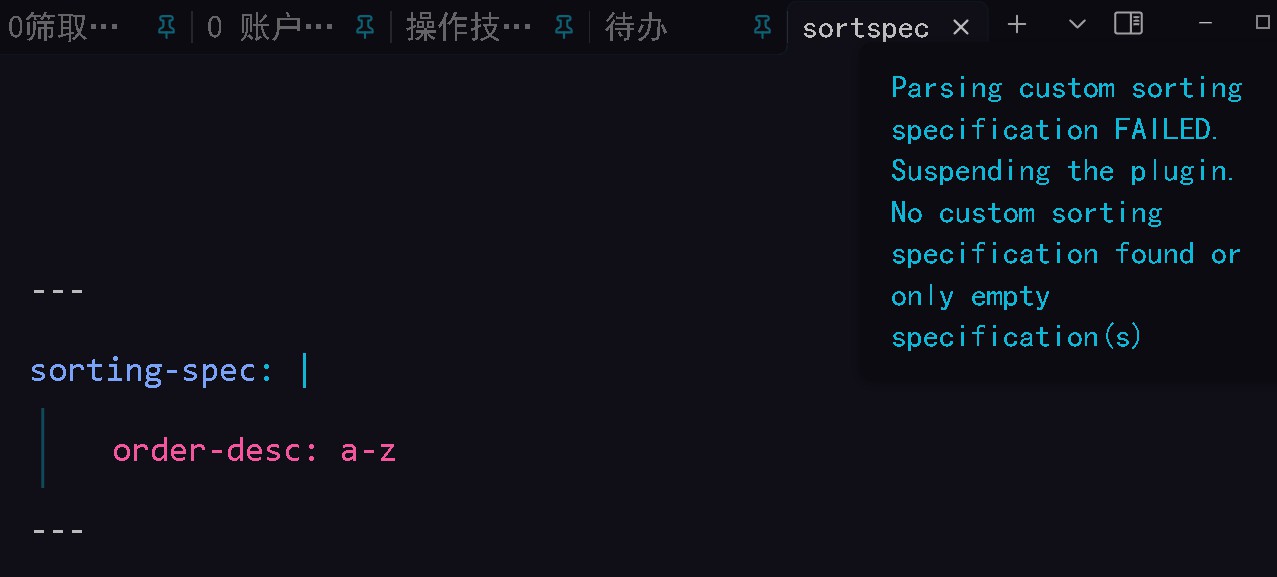
Task: Open a new tab with plus icon
Action: [x=1017, y=25]
